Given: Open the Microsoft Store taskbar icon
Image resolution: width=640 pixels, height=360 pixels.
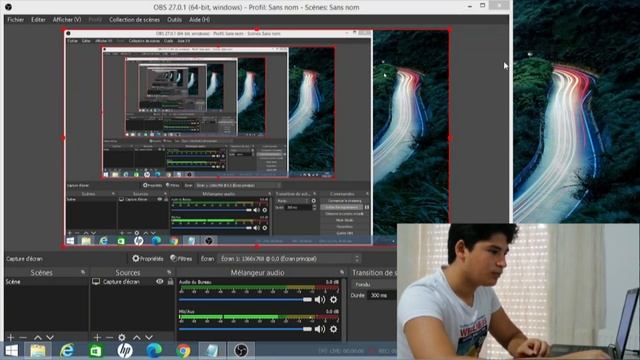Looking at the screenshot, I should (96, 351).
